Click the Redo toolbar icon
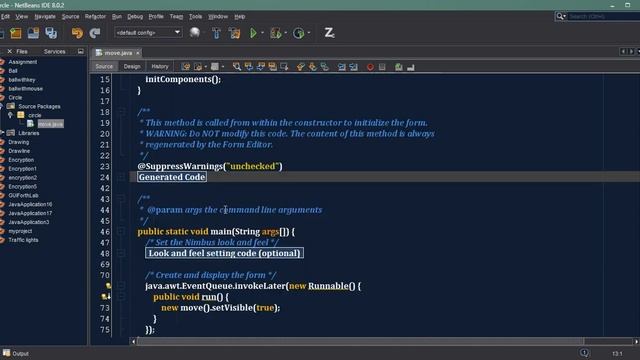The image size is (640, 360). [x=95, y=33]
